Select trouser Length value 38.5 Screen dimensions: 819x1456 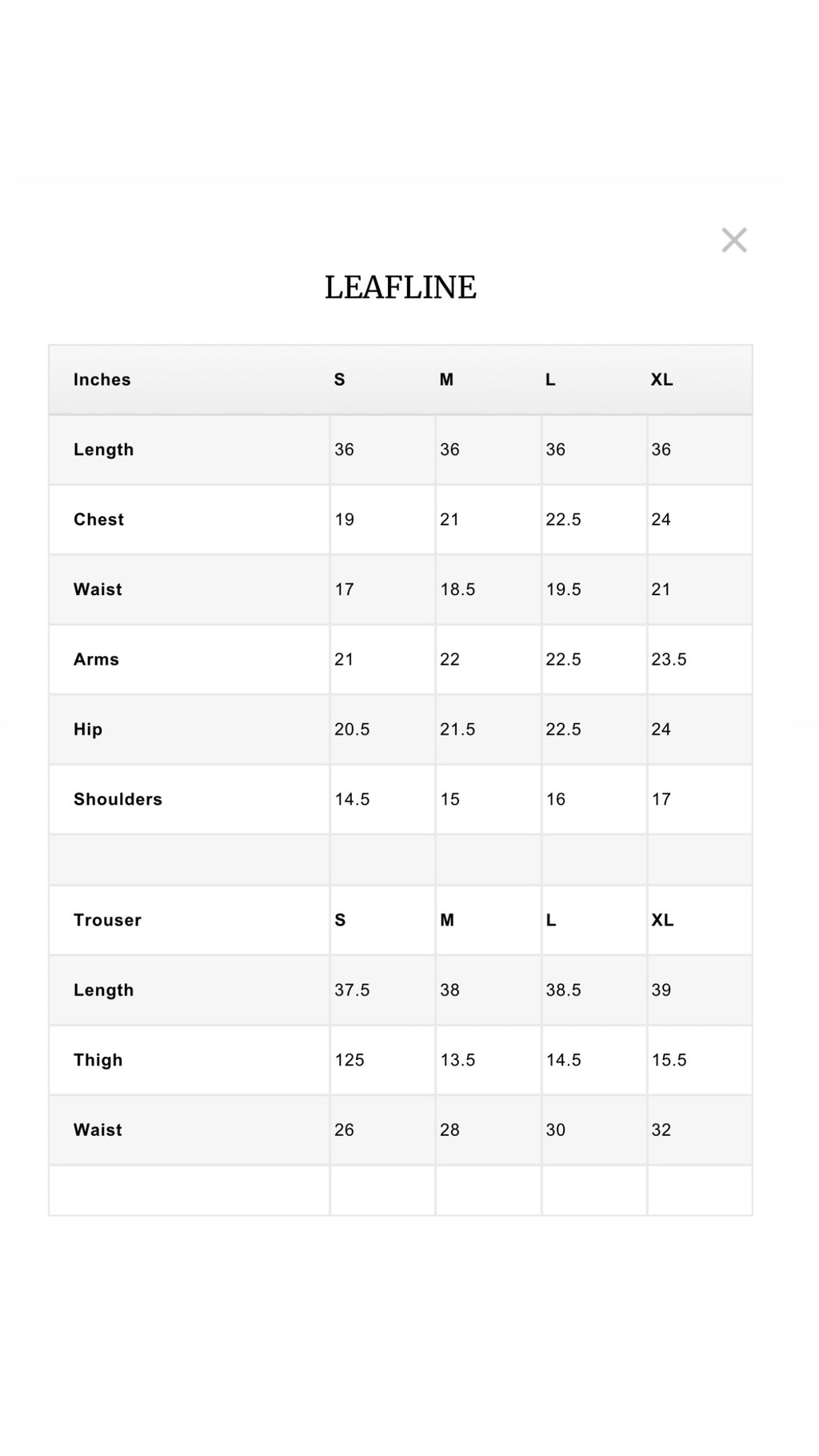563,990
